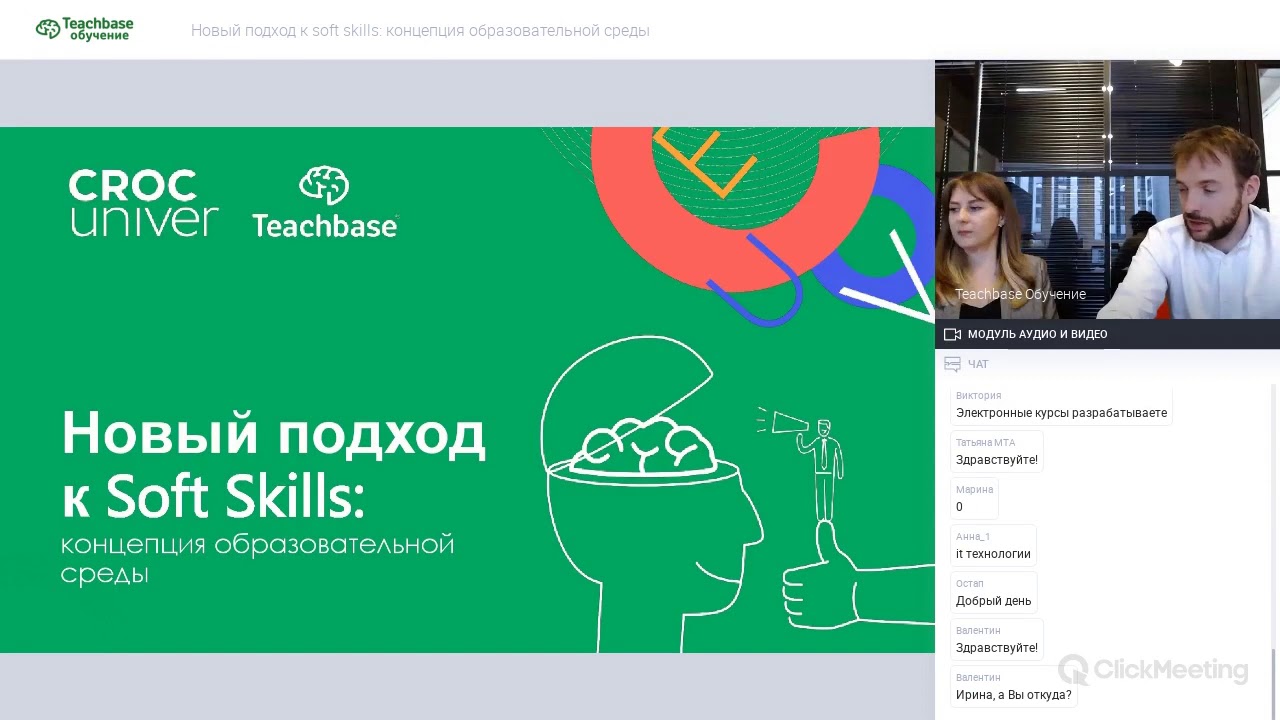Click the slide heading Новый подход к Soft Skills

[x=274, y=464]
